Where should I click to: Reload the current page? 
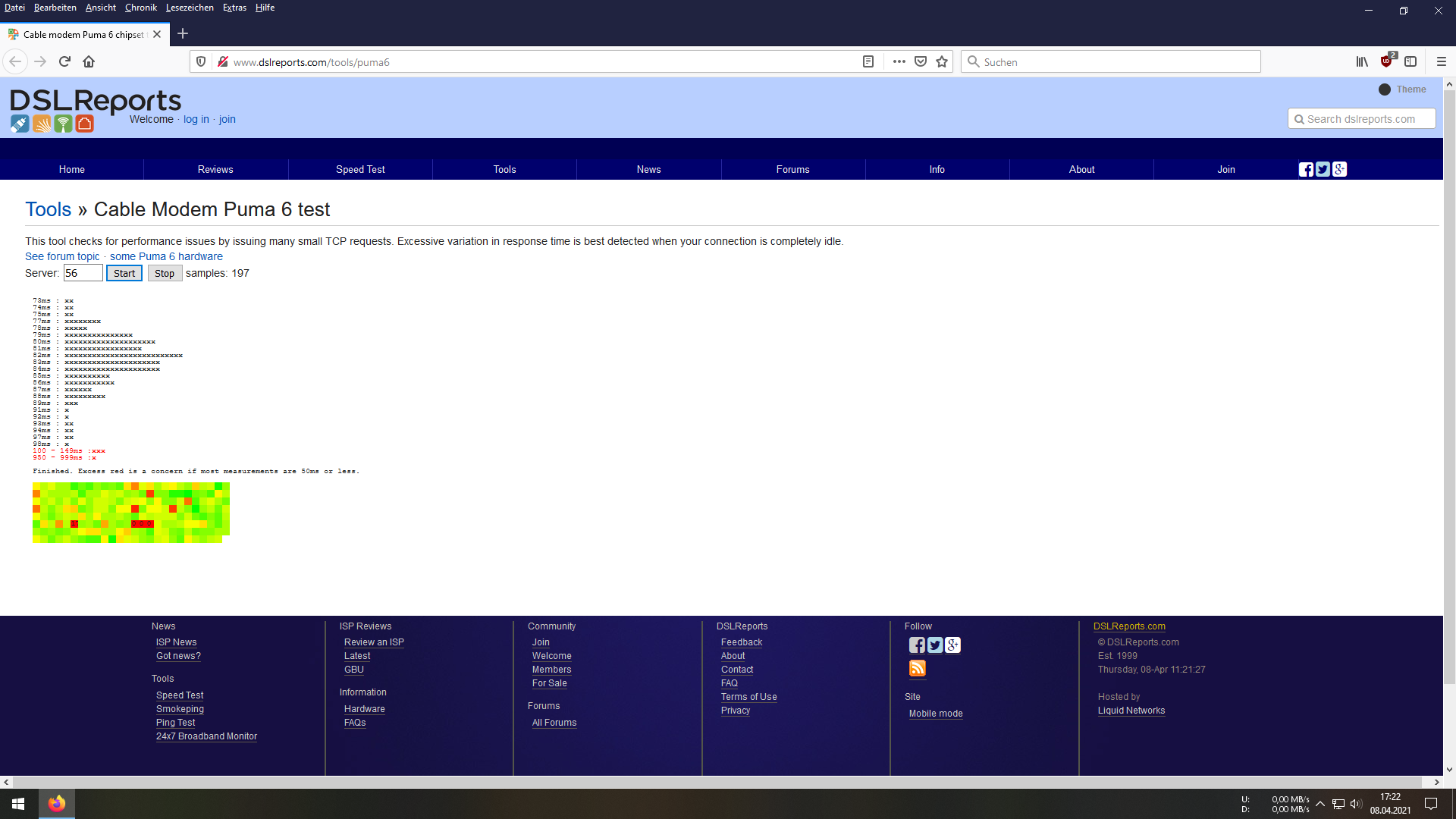coord(64,61)
